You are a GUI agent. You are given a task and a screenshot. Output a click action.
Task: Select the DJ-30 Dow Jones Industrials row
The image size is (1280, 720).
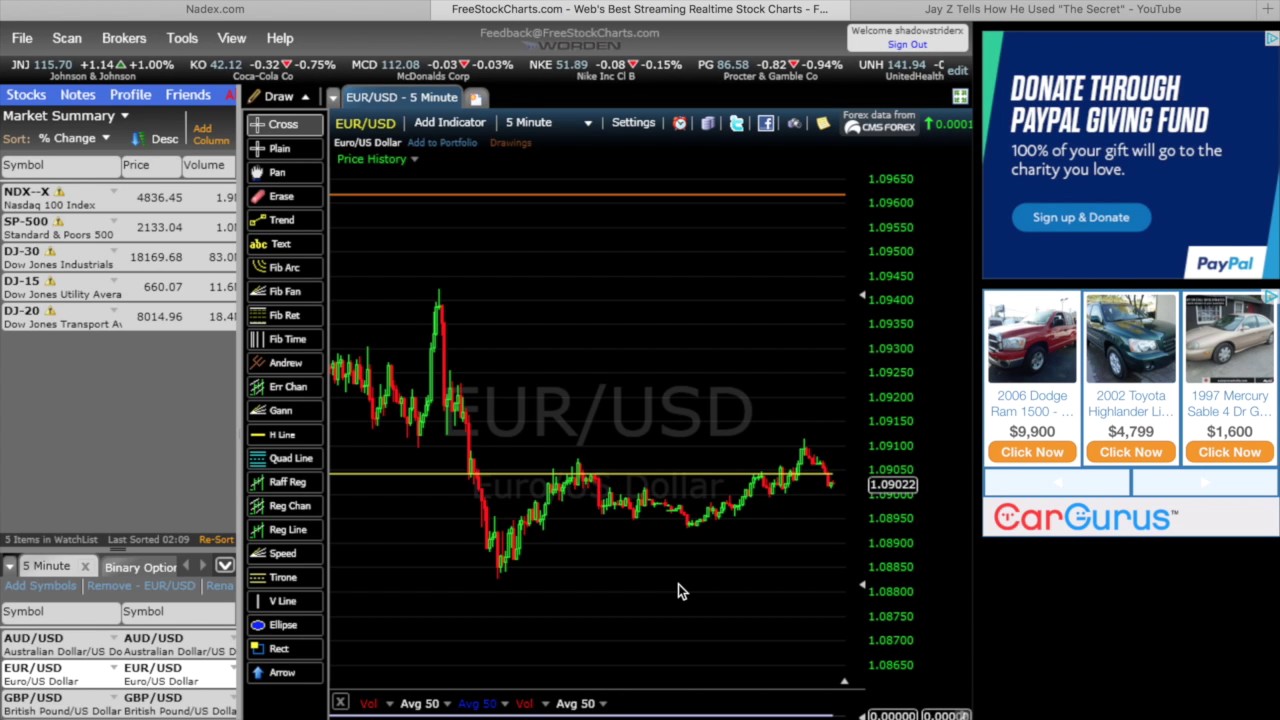(118, 257)
